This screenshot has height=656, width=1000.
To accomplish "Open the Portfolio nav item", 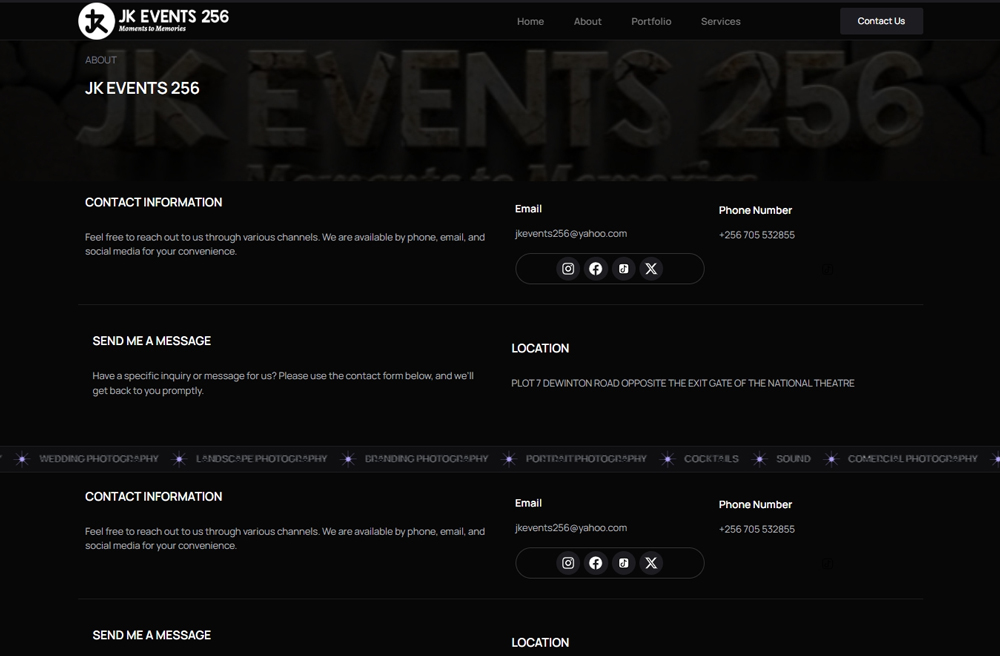I will [651, 21].
